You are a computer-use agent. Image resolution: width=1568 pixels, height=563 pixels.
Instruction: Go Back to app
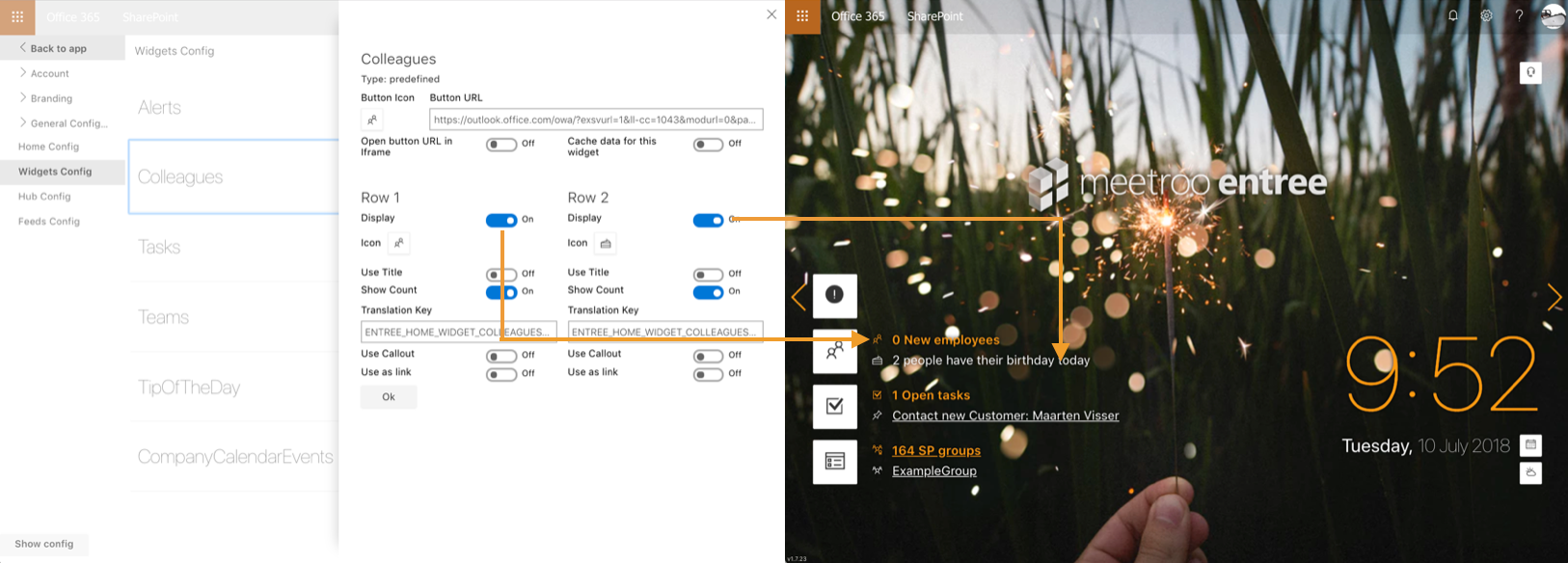[63, 48]
